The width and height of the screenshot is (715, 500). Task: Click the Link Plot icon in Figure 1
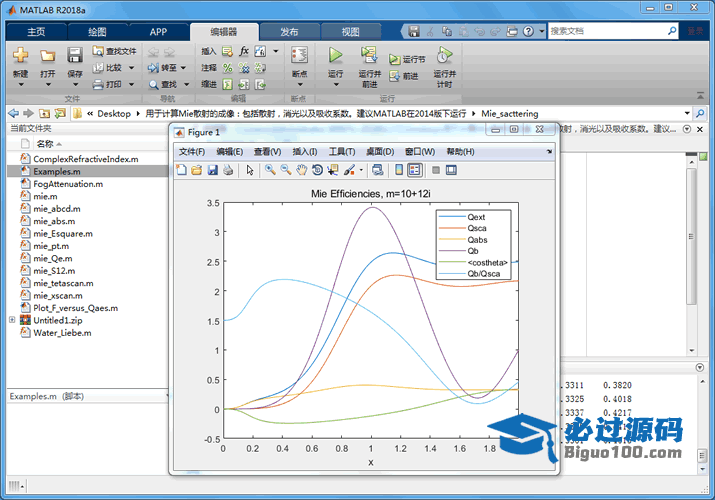(x=378, y=170)
